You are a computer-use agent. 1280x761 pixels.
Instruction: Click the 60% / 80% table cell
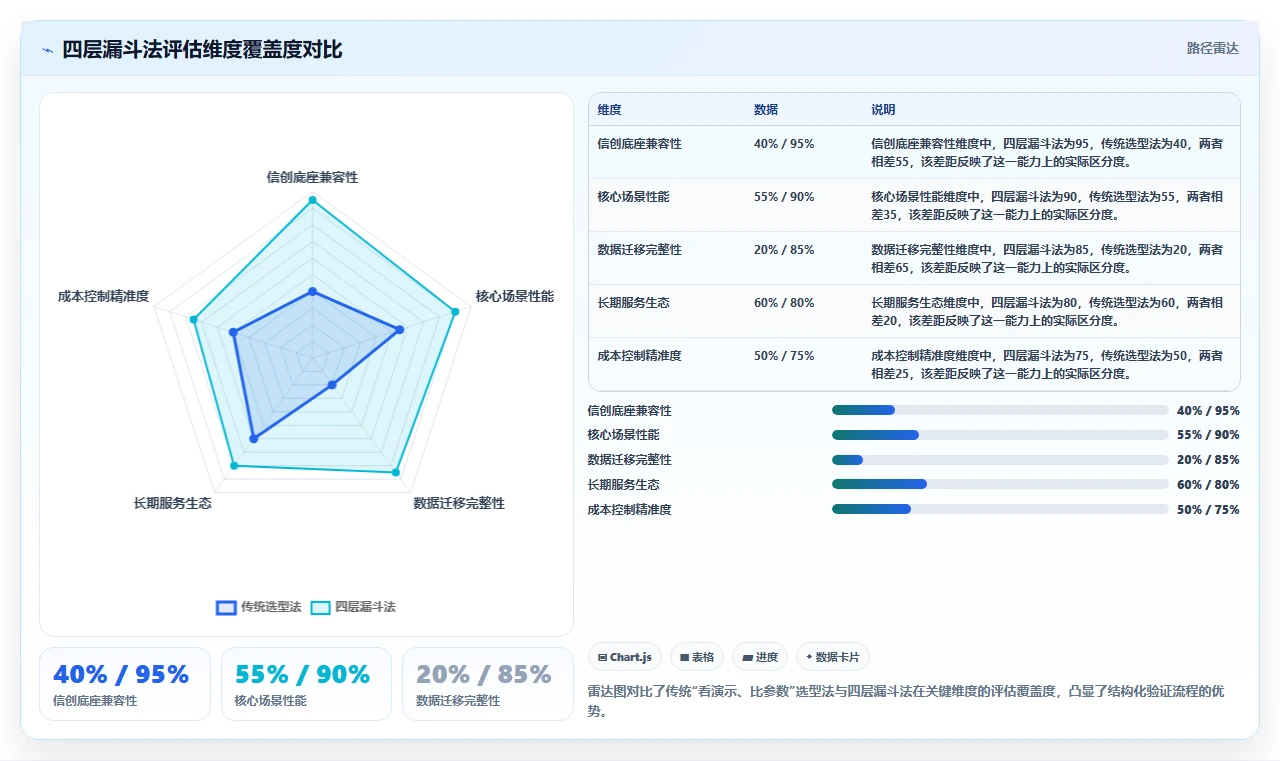(784, 303)
